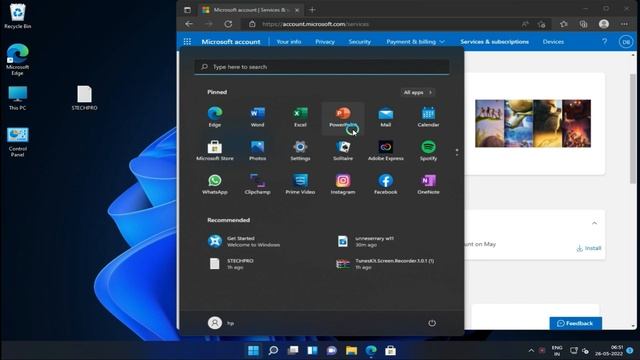Screen dimensions: 640x360
Task: Launch Clipchamp
Action: 258,184
